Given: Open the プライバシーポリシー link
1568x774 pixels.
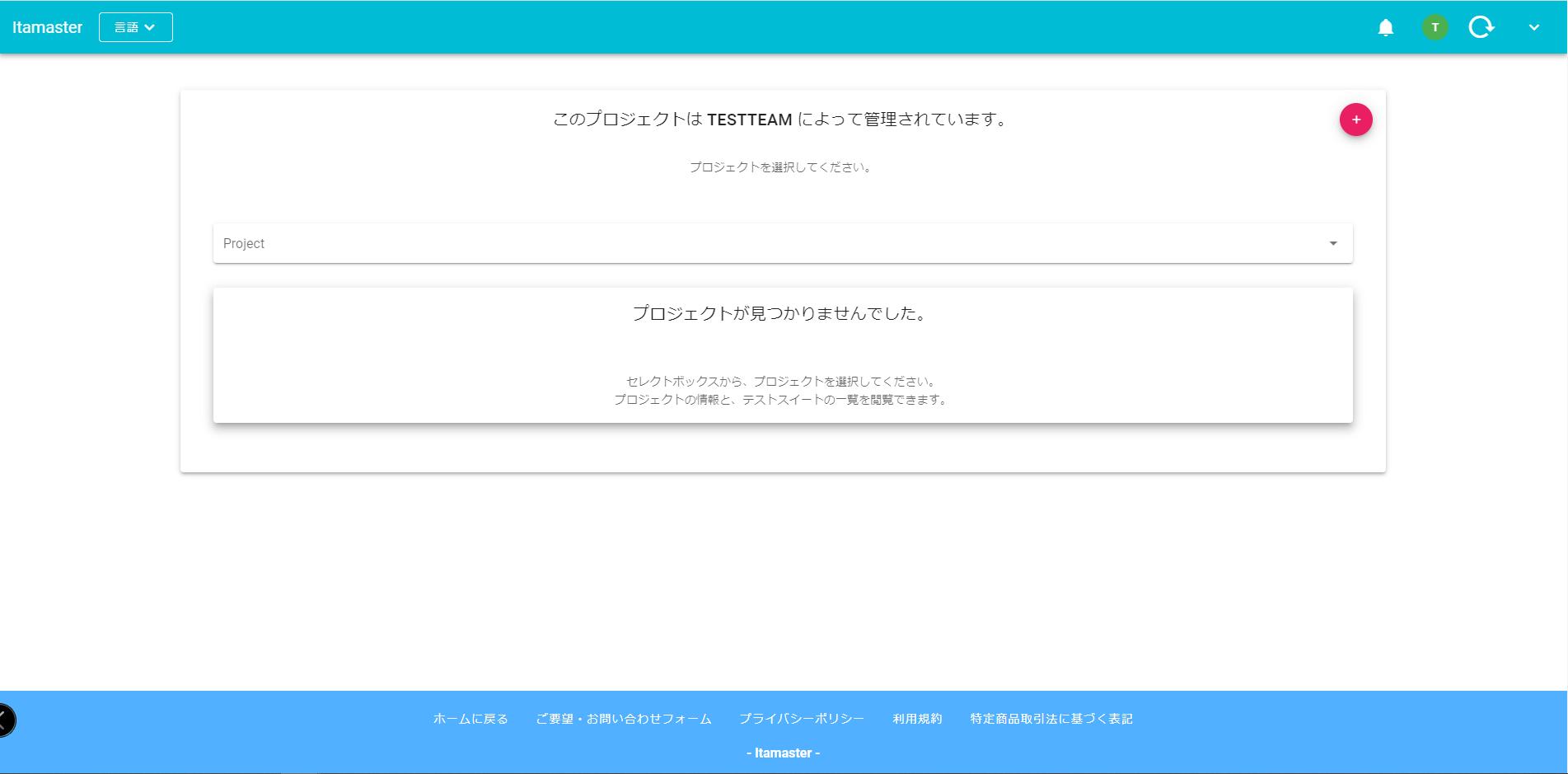Looking at the screenshot, I should (802, 719).
